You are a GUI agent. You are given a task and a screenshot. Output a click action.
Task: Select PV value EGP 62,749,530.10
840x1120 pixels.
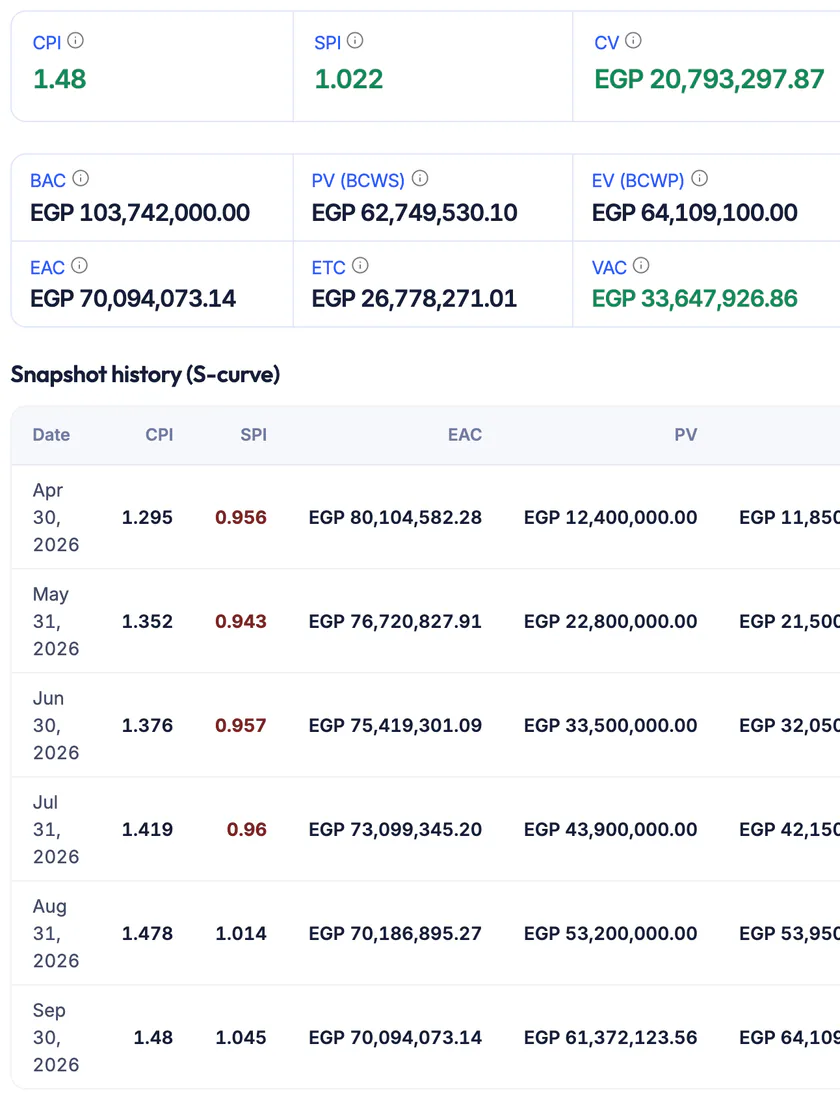414,213
